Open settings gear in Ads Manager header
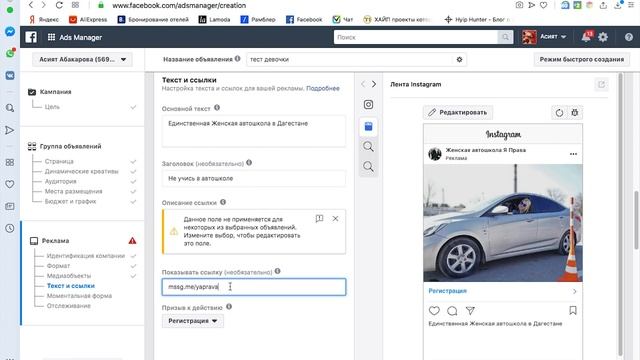This screenshot has width=640, height=360. pos(603,37)
